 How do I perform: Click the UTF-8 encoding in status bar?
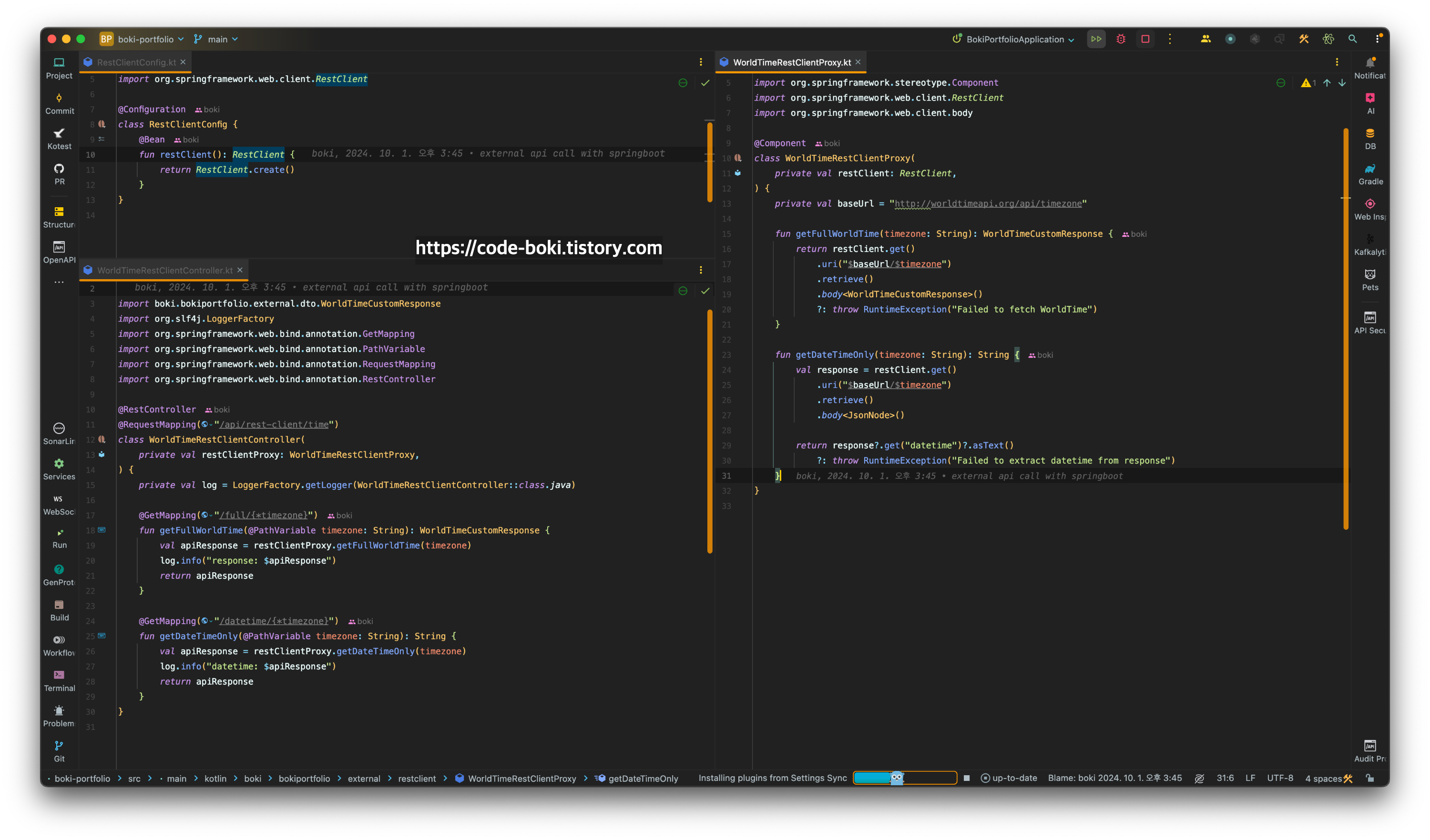point(1280,778)
